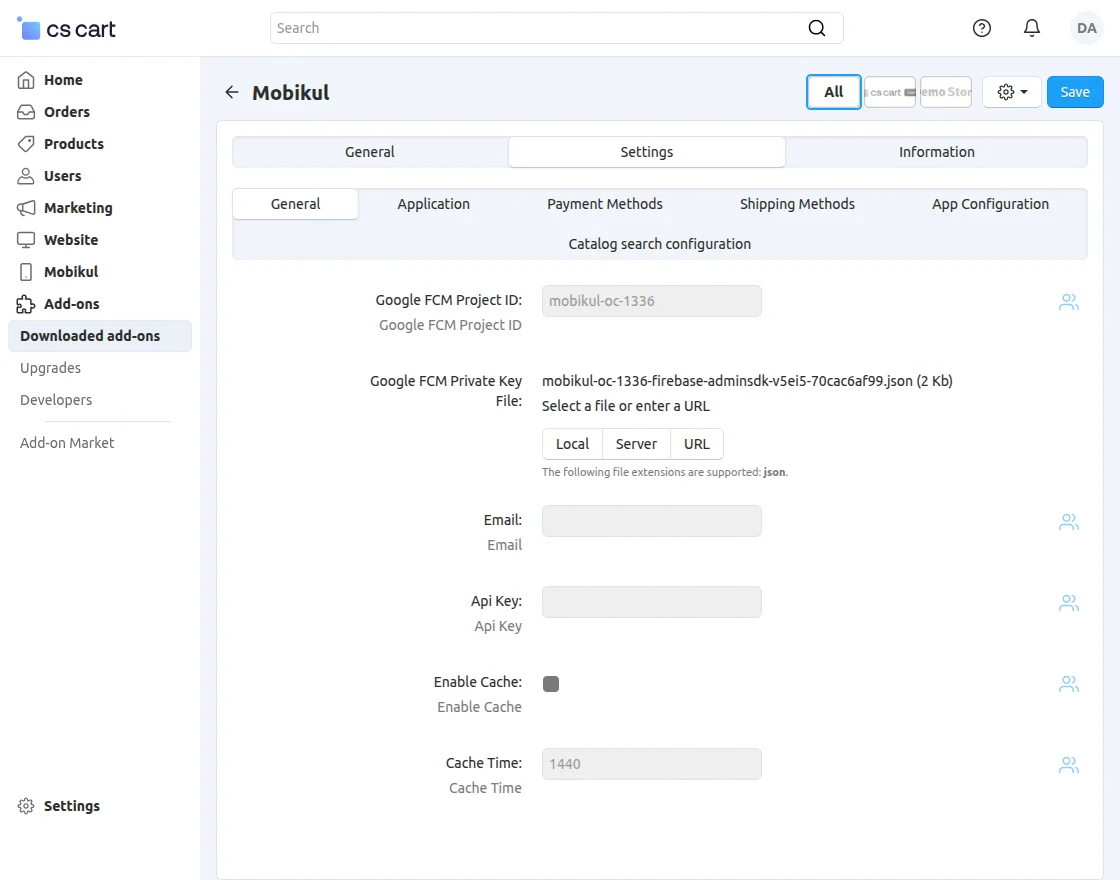
Task: Click inside the top search field
Action: (556, 28)
